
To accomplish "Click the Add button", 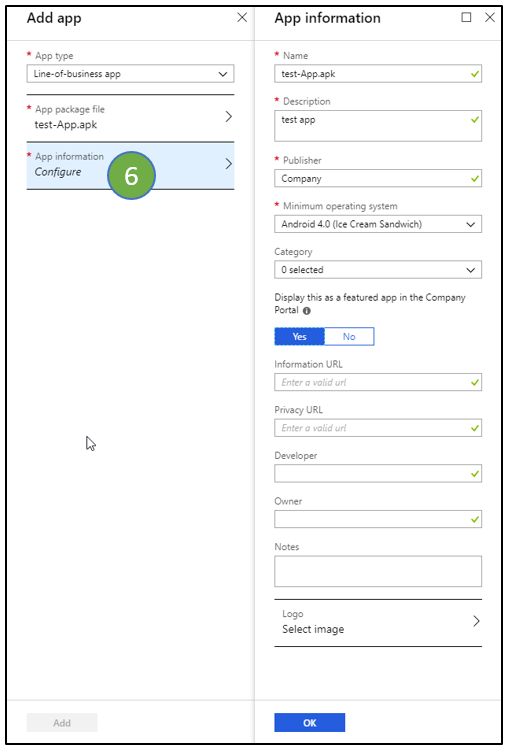I will pos(62,723).
